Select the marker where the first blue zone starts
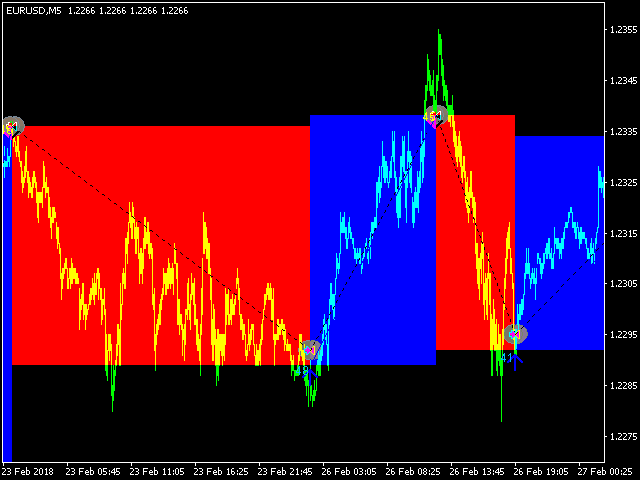The width and height of the screenshot is (640, 480). [311, 349]
